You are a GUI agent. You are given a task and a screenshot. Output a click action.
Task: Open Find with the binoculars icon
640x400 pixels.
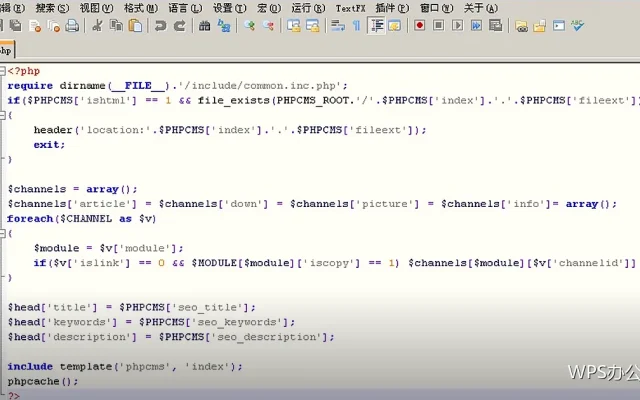tap(204, 26)
